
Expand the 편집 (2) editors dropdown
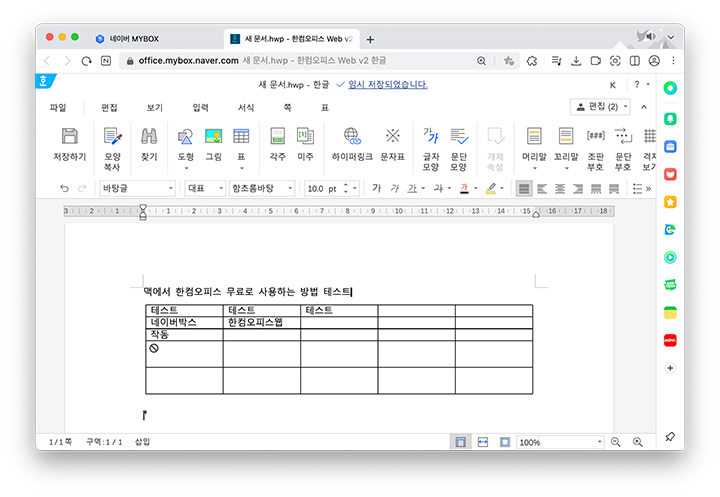(x=601, y=107)
